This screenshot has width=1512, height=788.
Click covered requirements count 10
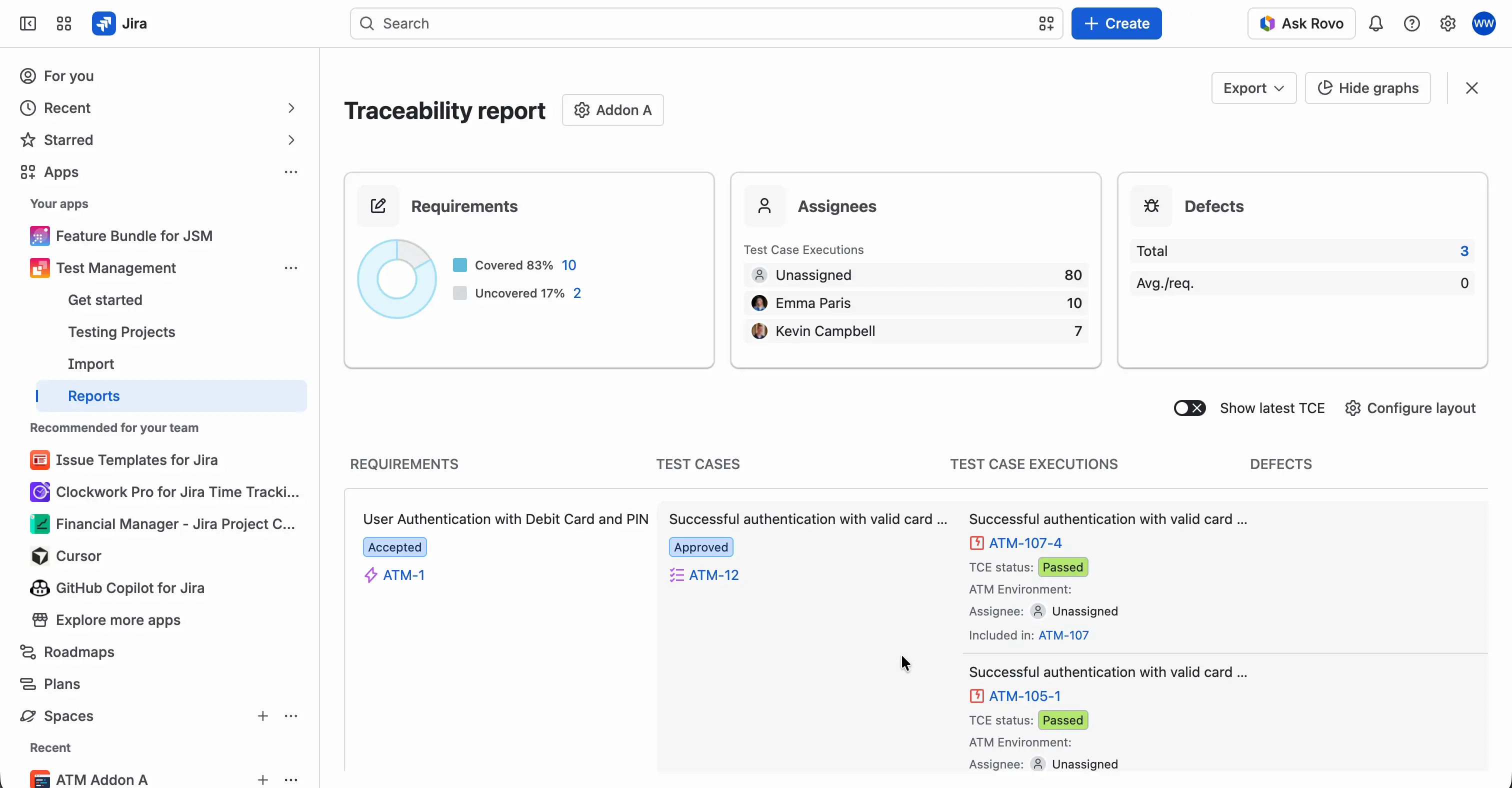tap(569, 265)
